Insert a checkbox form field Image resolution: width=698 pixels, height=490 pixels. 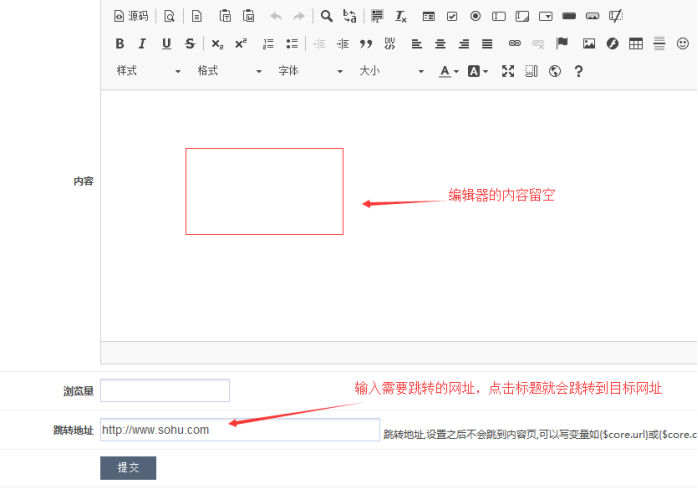[452, 16]
